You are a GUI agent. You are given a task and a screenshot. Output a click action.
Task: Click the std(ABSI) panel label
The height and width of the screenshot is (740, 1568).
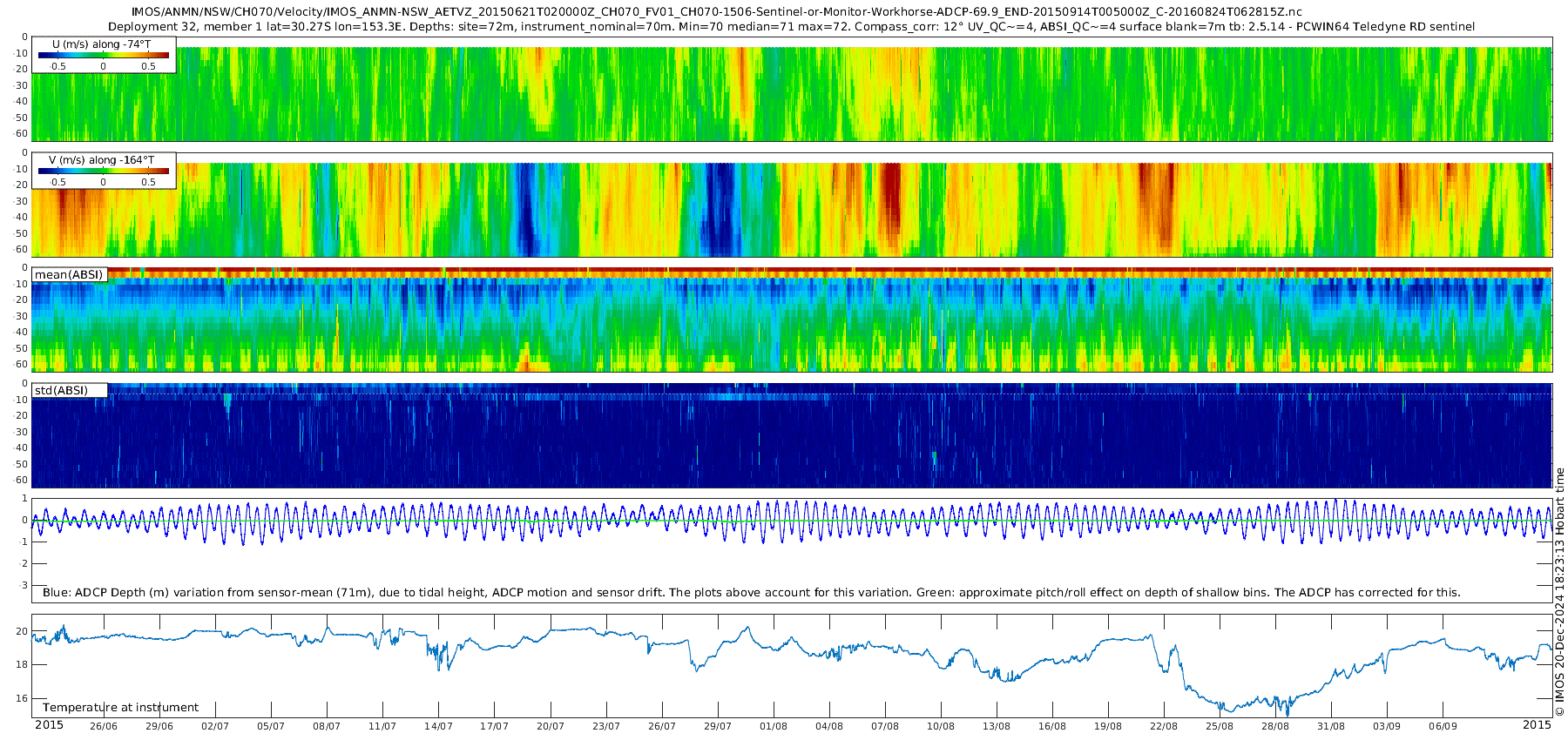coord(61,390)
